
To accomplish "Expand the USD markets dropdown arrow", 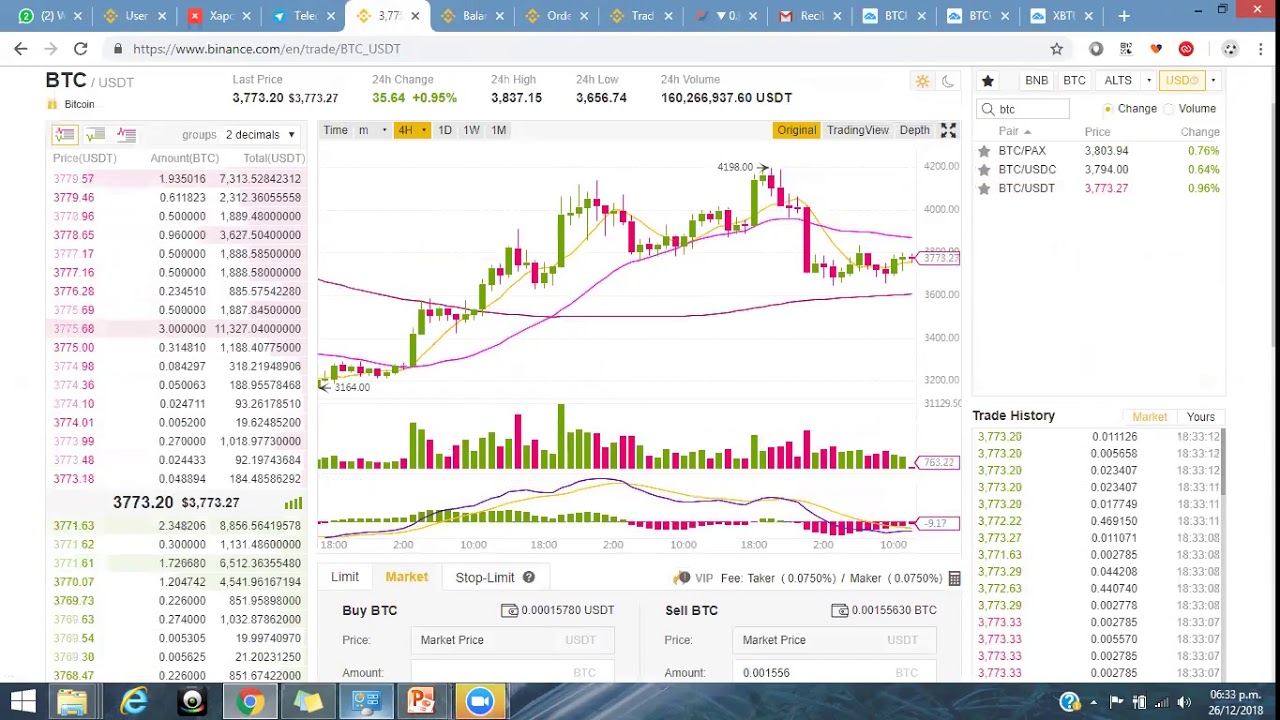I will [1213, 81].
